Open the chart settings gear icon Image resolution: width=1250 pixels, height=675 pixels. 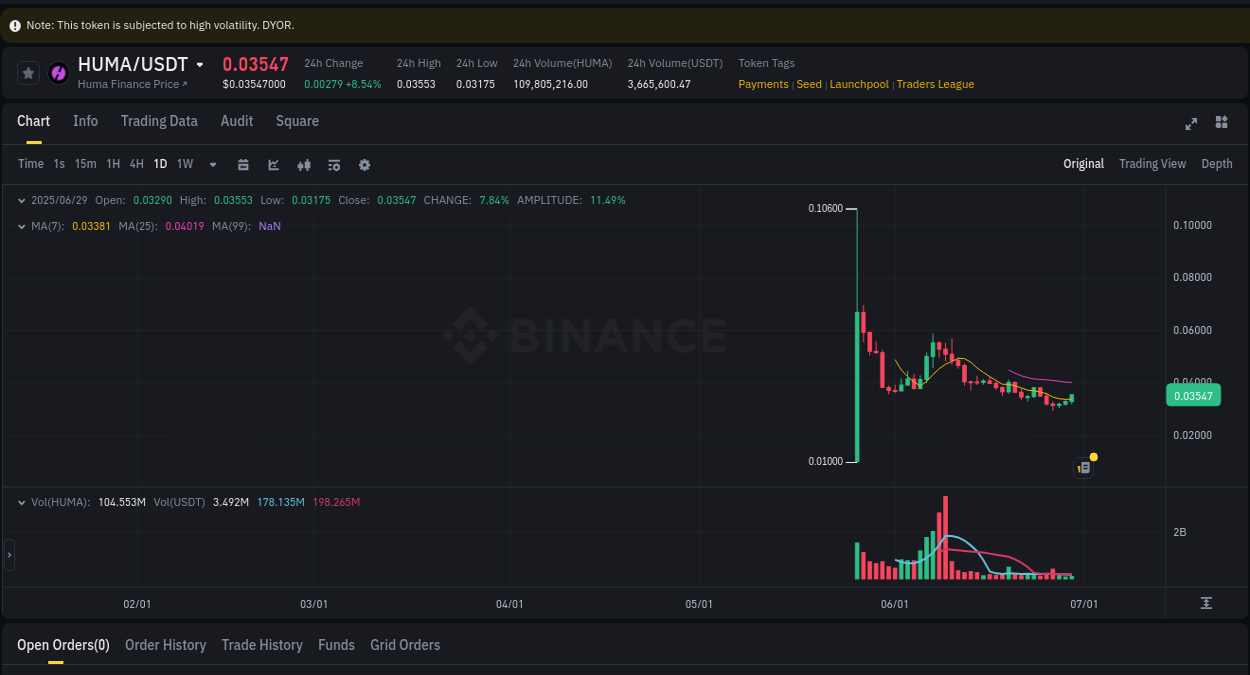coord(364,164)
